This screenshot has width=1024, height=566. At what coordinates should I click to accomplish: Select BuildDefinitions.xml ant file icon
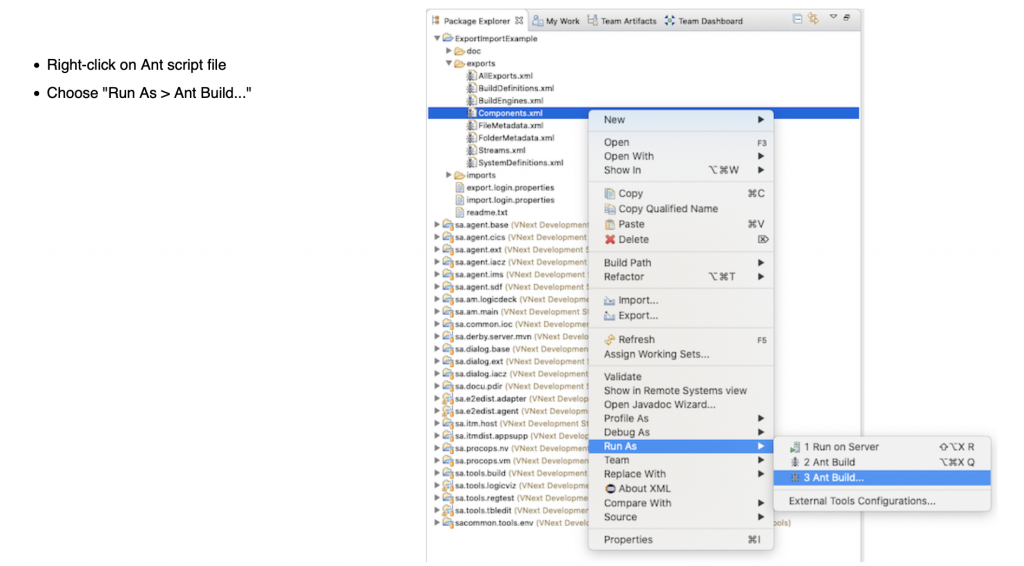471,88
